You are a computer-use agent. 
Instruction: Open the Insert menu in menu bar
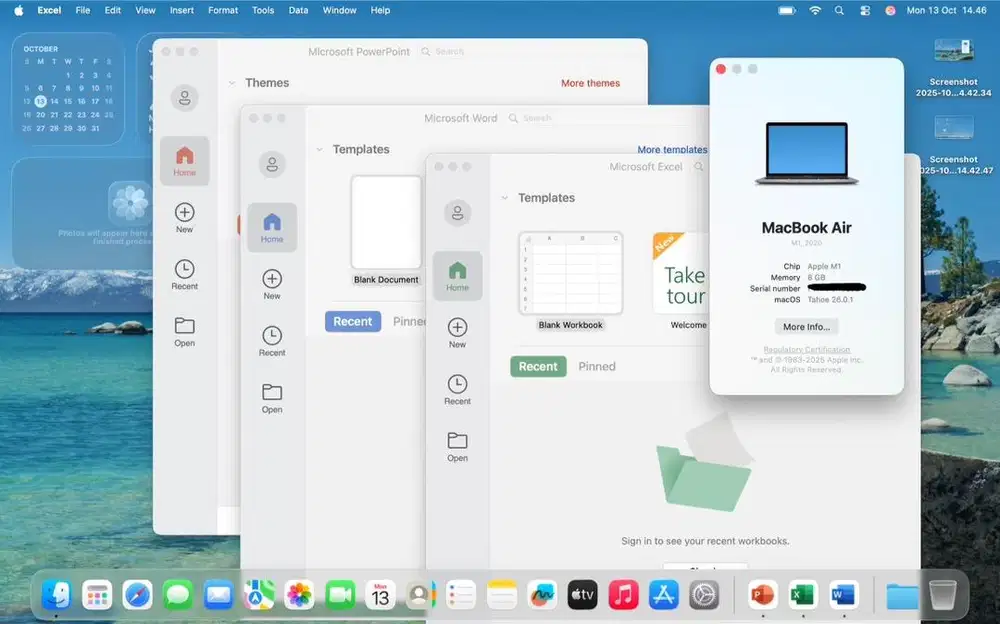click(182, 10)
